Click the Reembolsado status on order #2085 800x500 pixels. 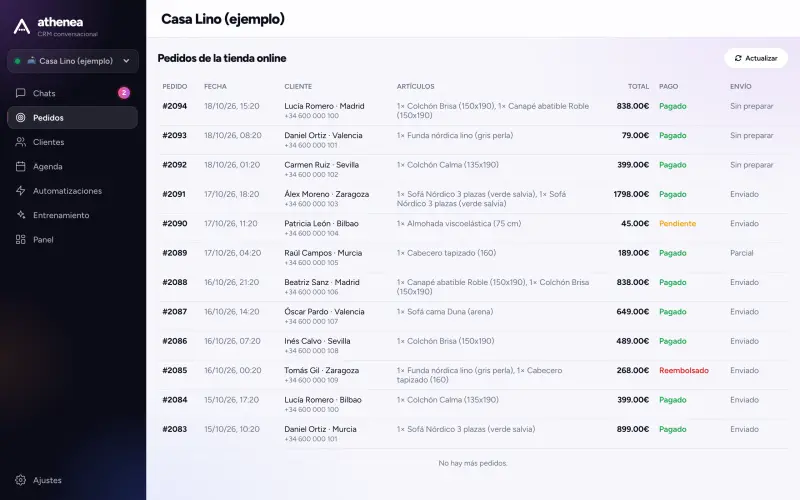684,370
